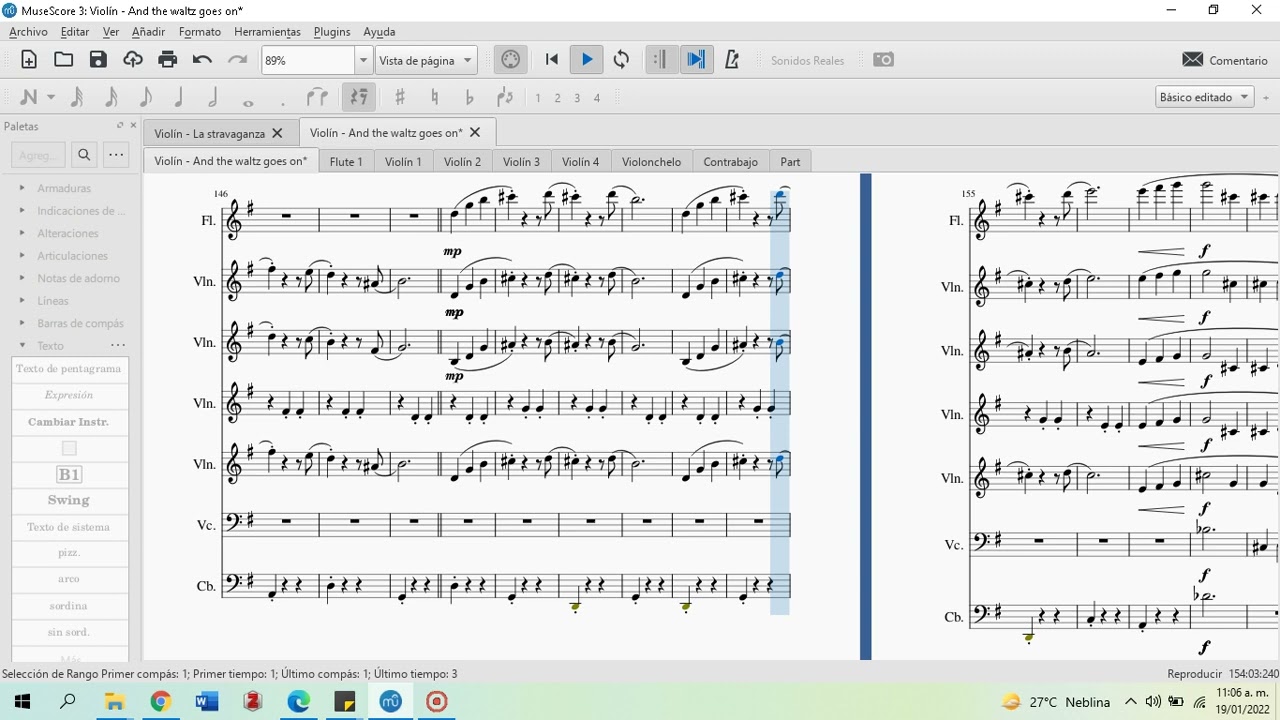Switch to the Violonchelo part tab
The height and width of the screenshot is (720, 1280).
click(651, 161)
